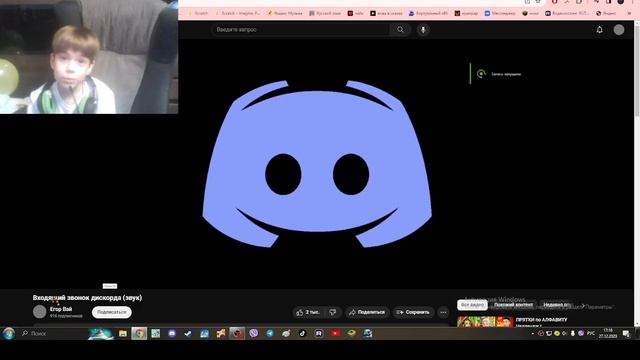The width and height of the screenshot is (640, 360).
Task: Switch to Chrome in the taskbar
Action: 139,333
